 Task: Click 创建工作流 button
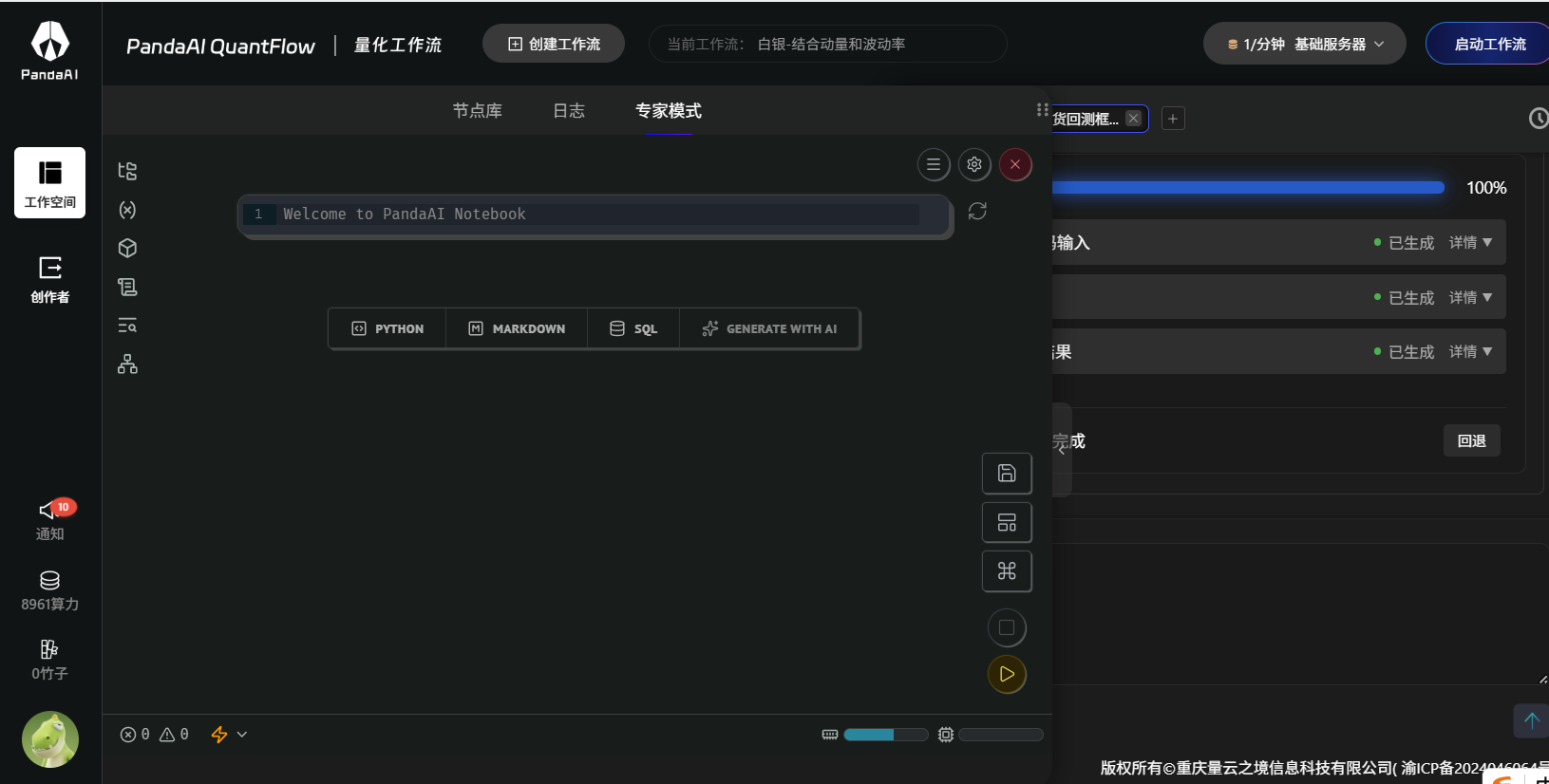(554, 44)
